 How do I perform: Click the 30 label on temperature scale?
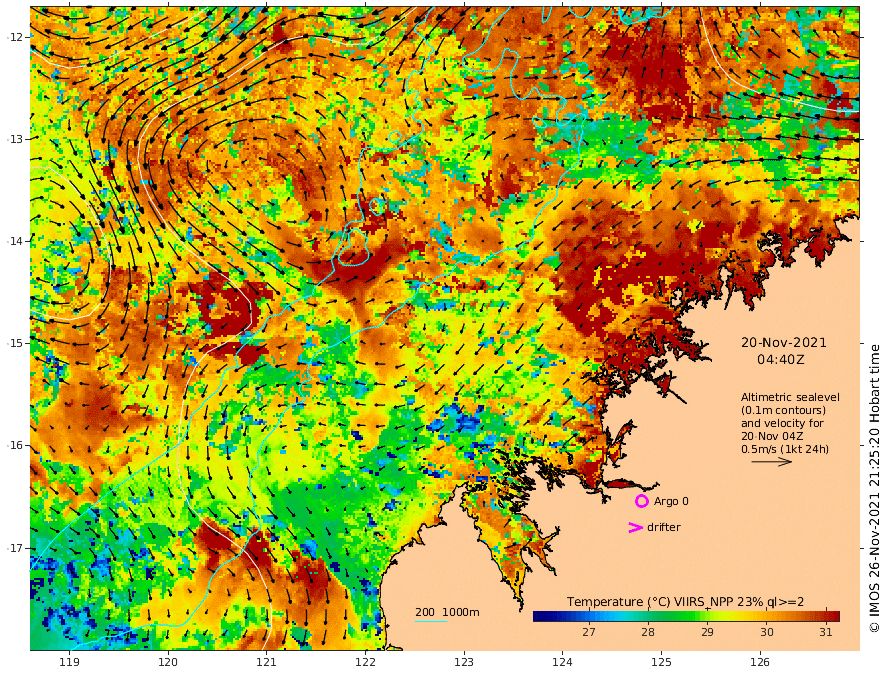coord(767,632)
